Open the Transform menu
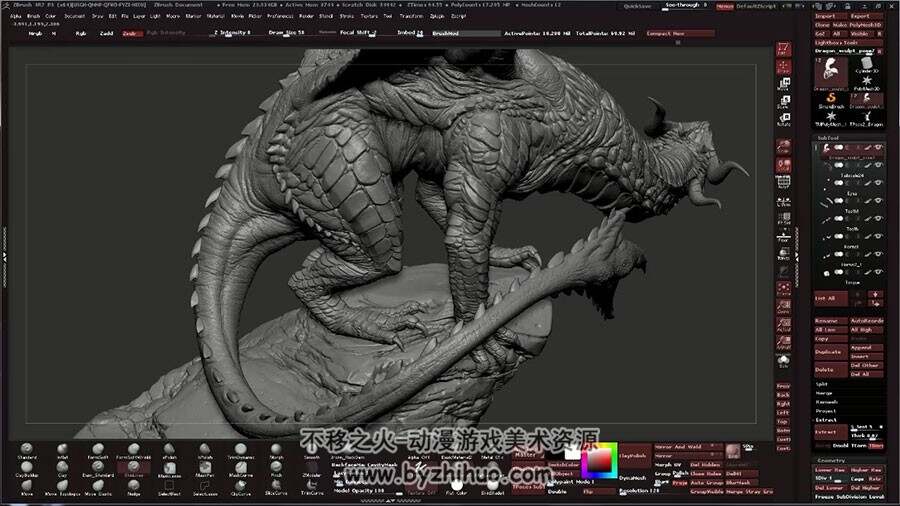The width and height of the screenshot is (900, 506). pyautogui.click(x=411, y=16)
